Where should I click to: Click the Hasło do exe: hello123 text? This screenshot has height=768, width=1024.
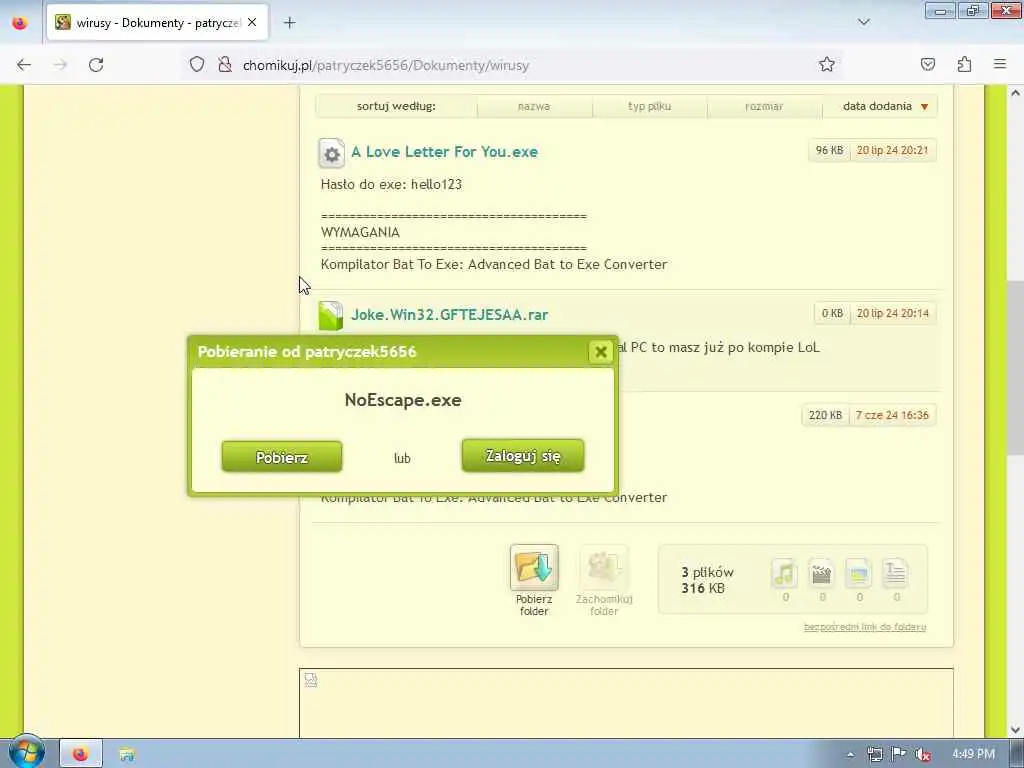click(x=391, y=184)
